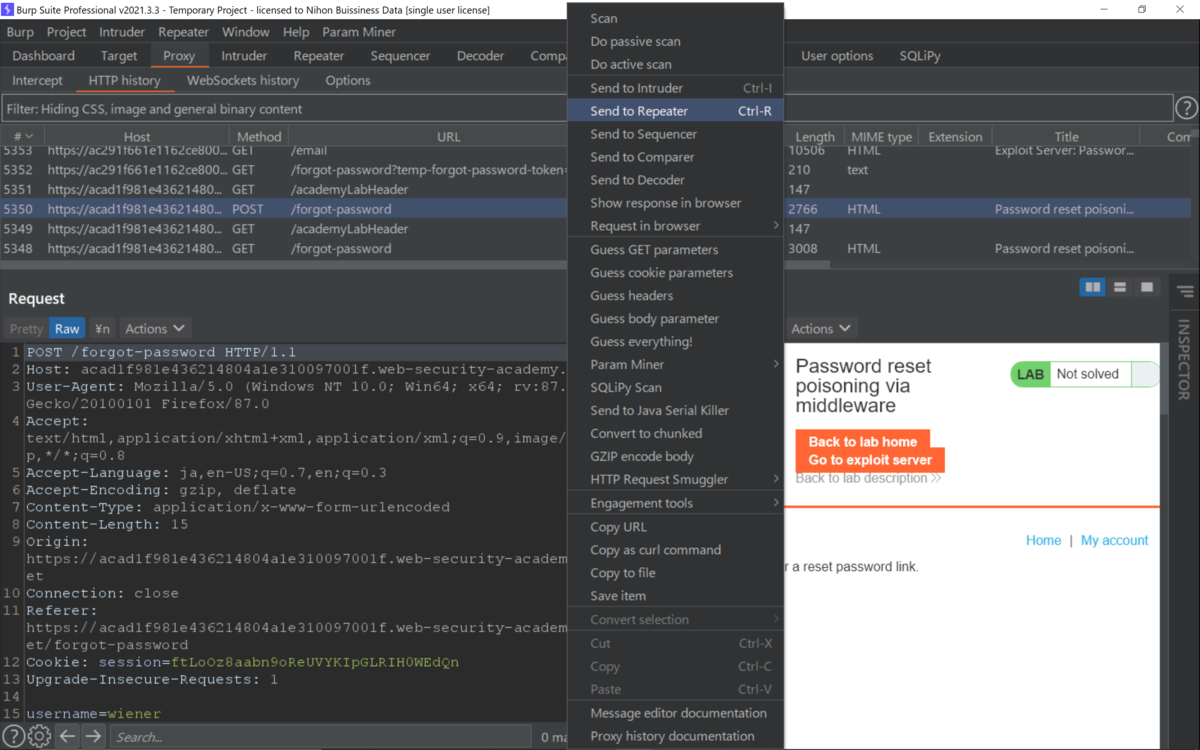
Task: Select Copy as curl command
Action: click(675, 550)
